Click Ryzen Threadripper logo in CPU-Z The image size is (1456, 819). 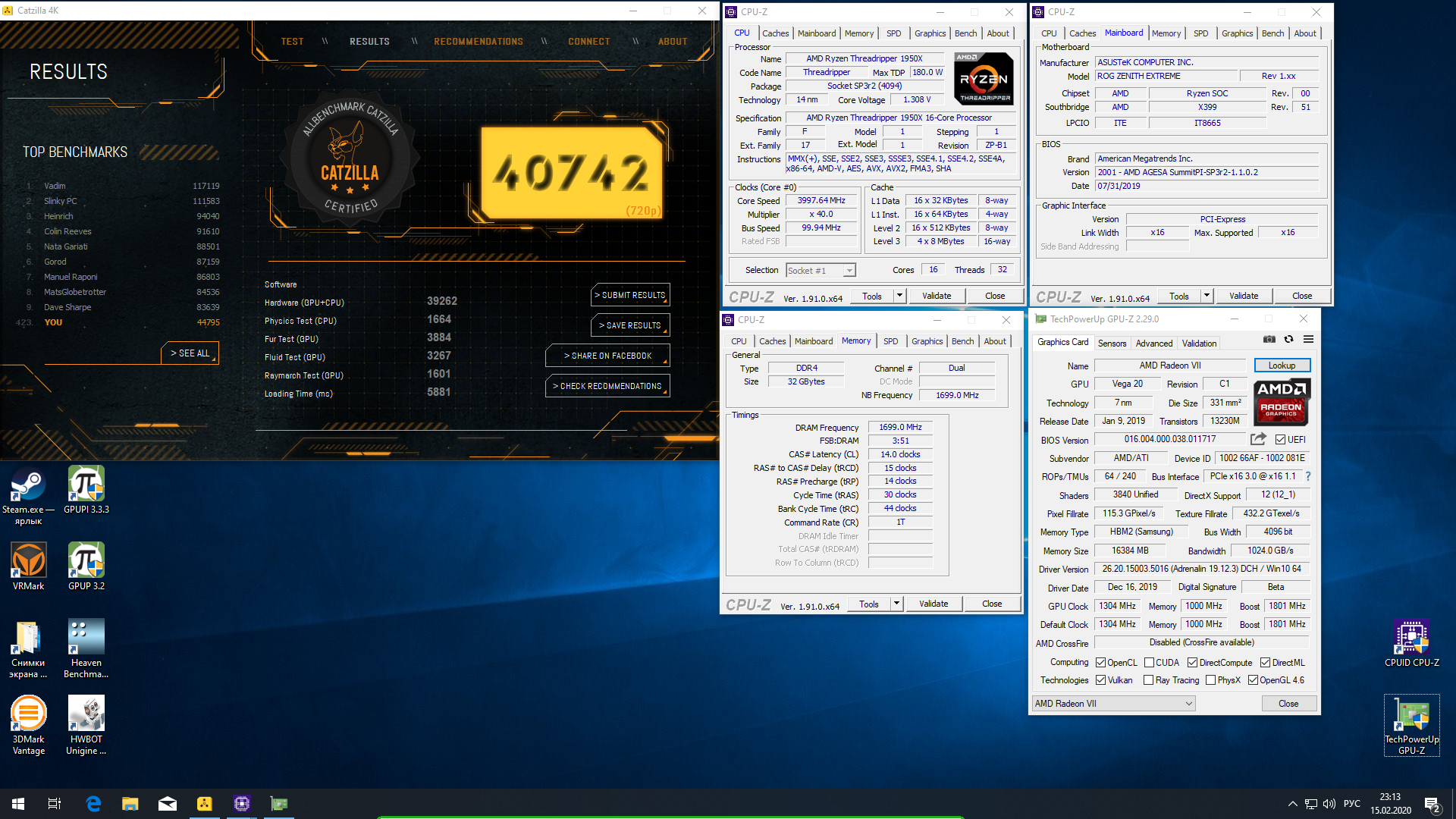[984, 78]
